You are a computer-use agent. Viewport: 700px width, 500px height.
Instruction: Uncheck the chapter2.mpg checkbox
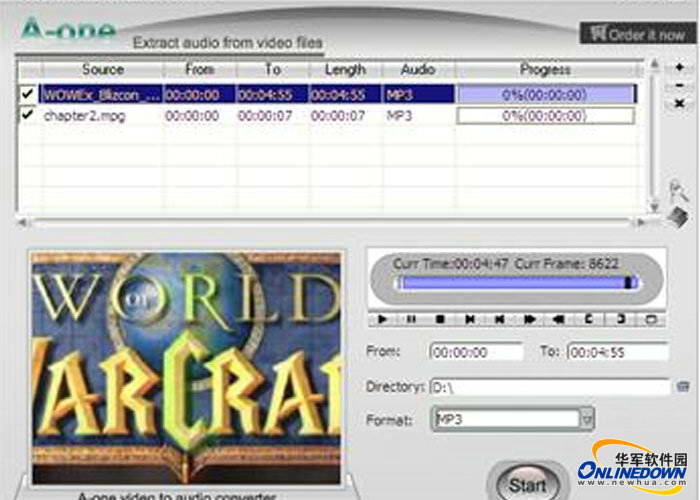(x=27, y=115)
